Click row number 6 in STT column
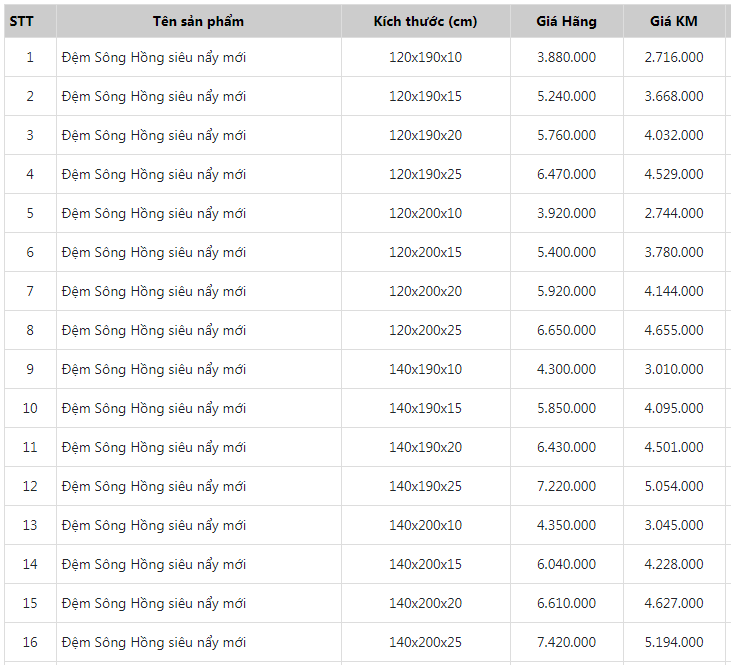 pyautogui.click(x=30, y=252)
